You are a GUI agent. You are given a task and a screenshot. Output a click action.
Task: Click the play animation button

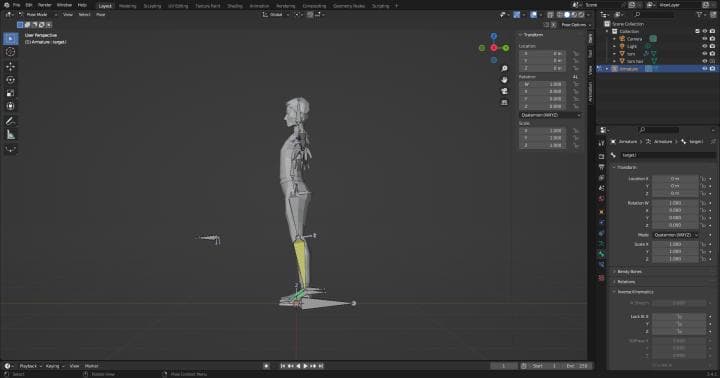tap(305, 366)
